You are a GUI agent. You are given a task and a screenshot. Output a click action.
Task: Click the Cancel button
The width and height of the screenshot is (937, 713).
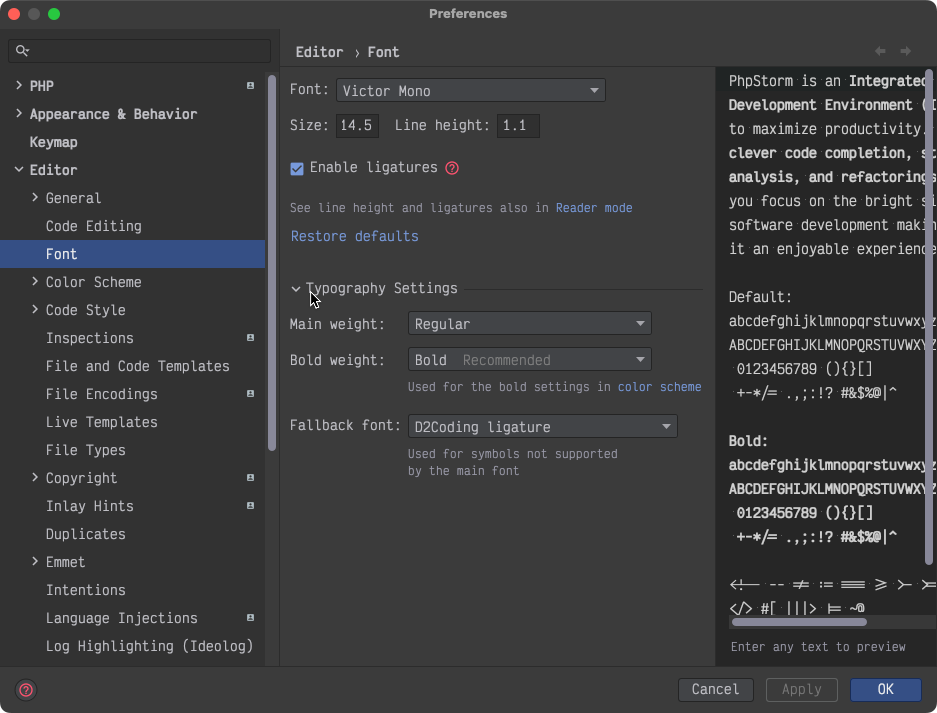(x=715, y=690)
